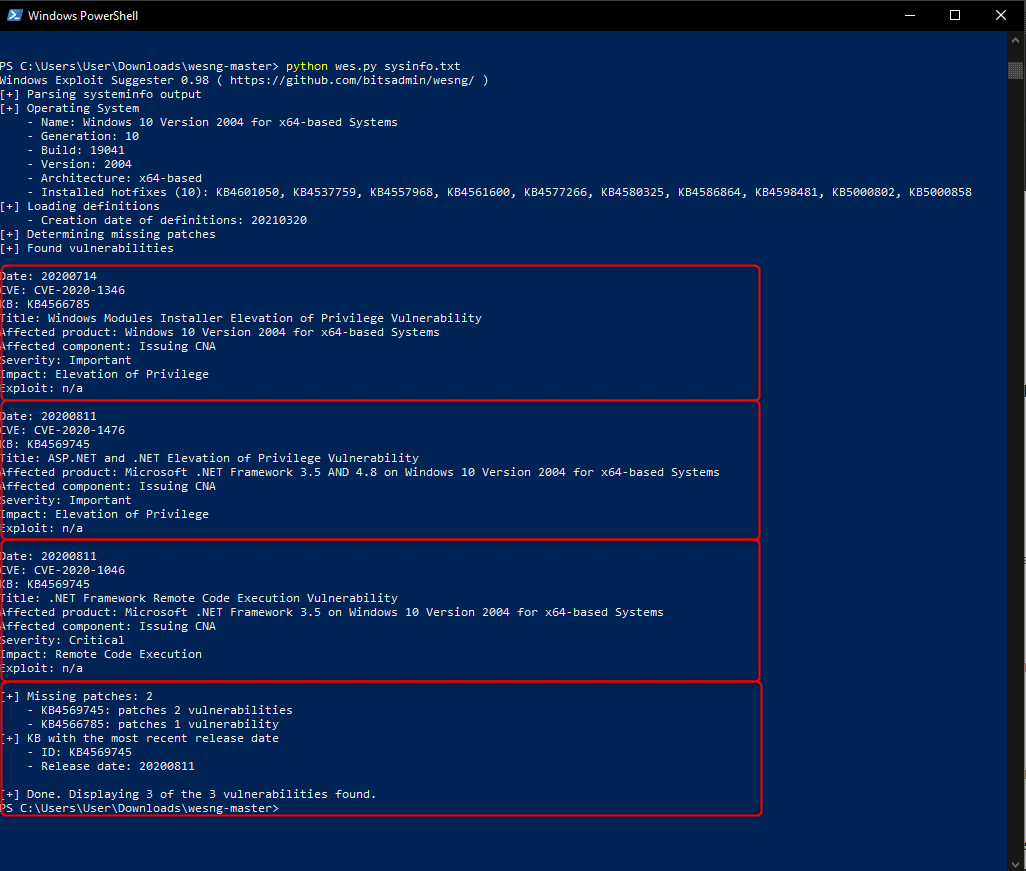Click hotfix KB4537759 in installed hotfixes

(325, 192)
